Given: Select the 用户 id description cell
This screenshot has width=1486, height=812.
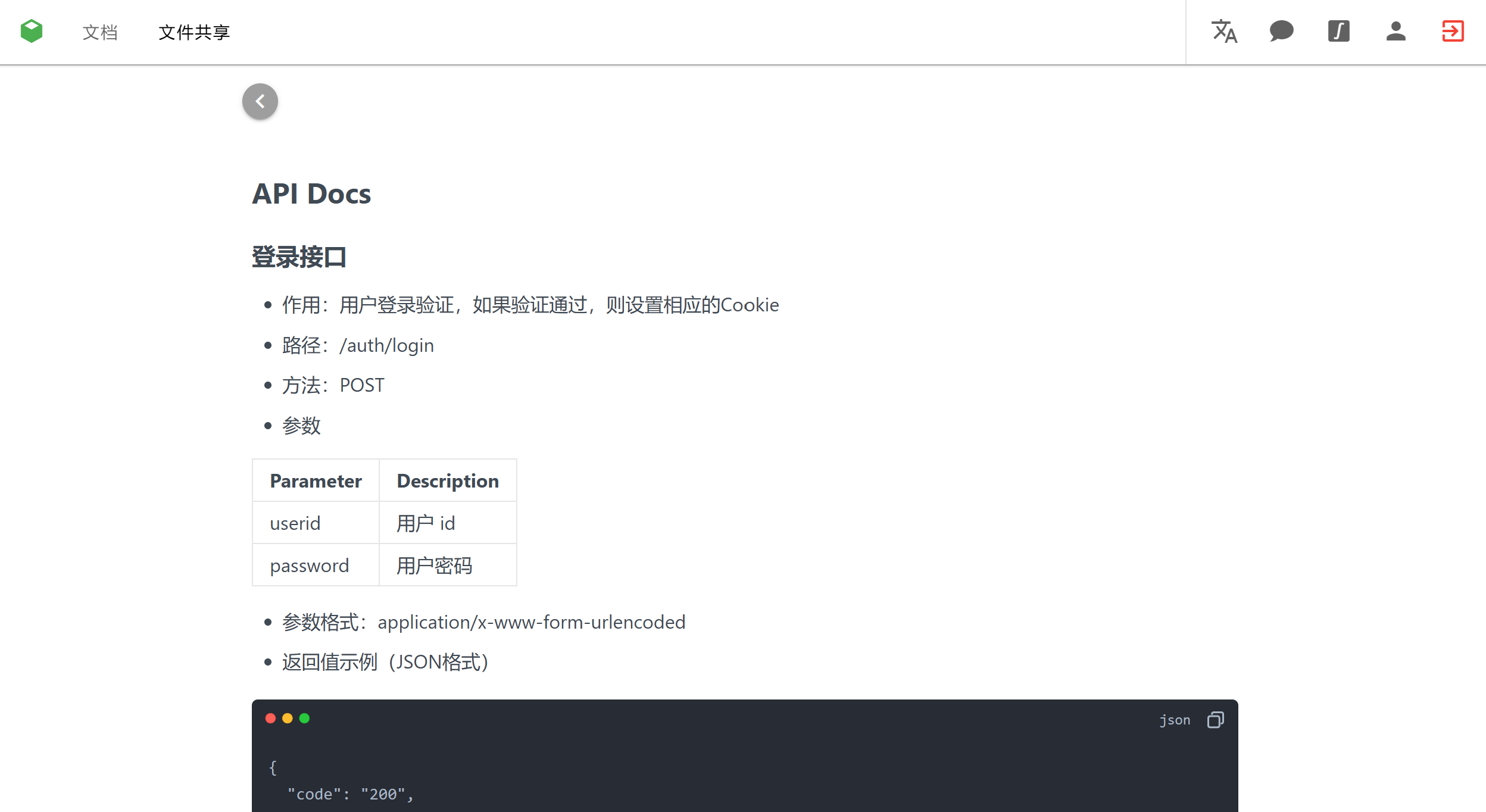Looking at the screenshot, I should (x=448, y=523).
